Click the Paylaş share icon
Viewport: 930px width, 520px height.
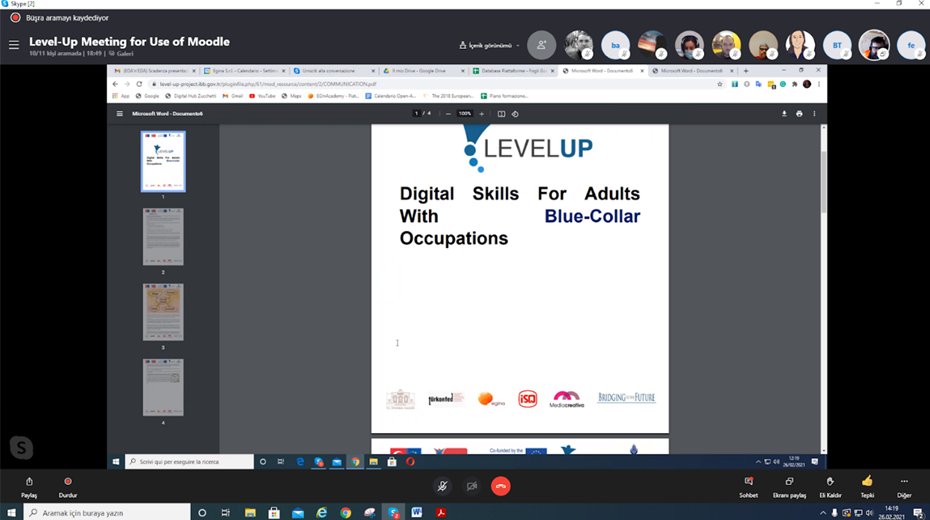pos(29,485)
